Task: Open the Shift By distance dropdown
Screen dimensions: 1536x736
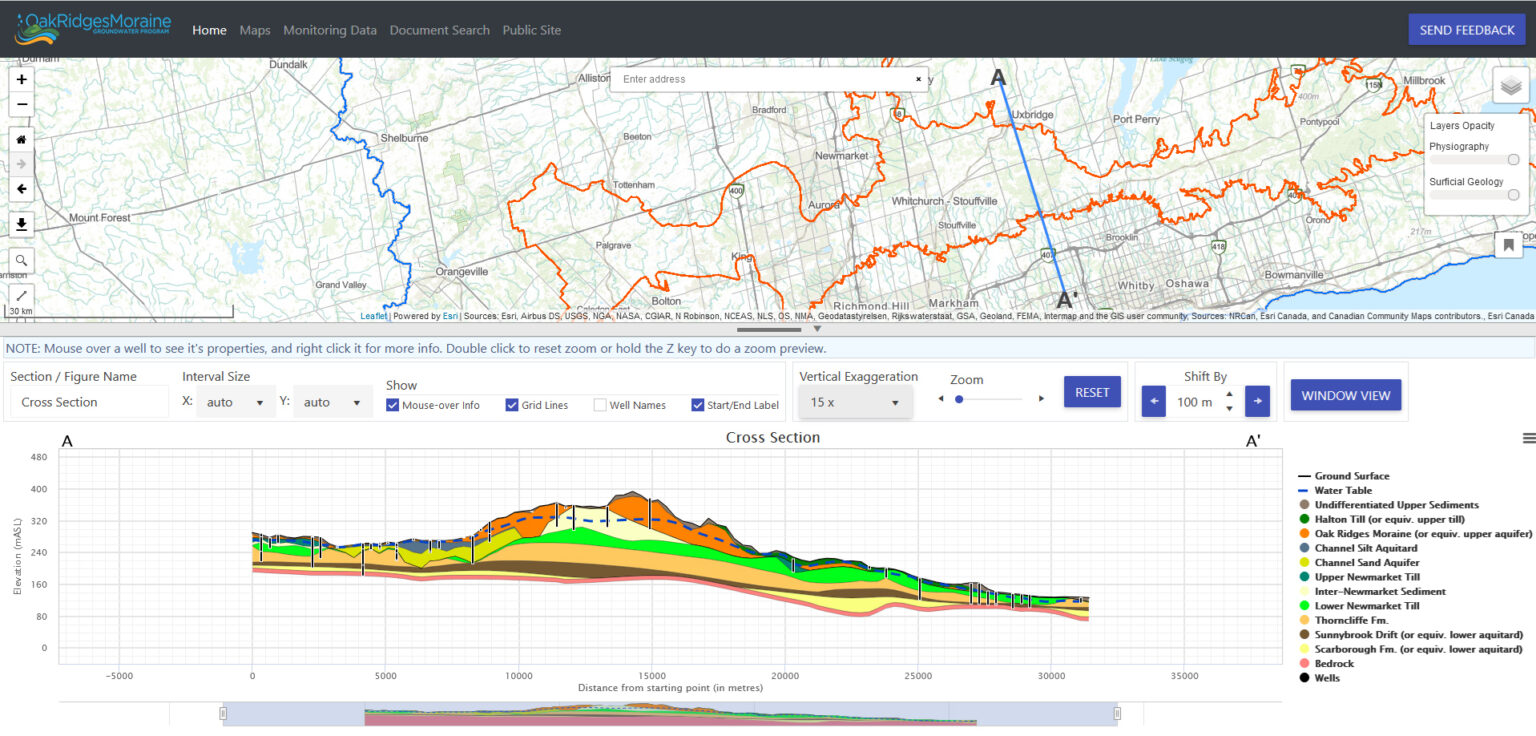Action: (1207, 401)
